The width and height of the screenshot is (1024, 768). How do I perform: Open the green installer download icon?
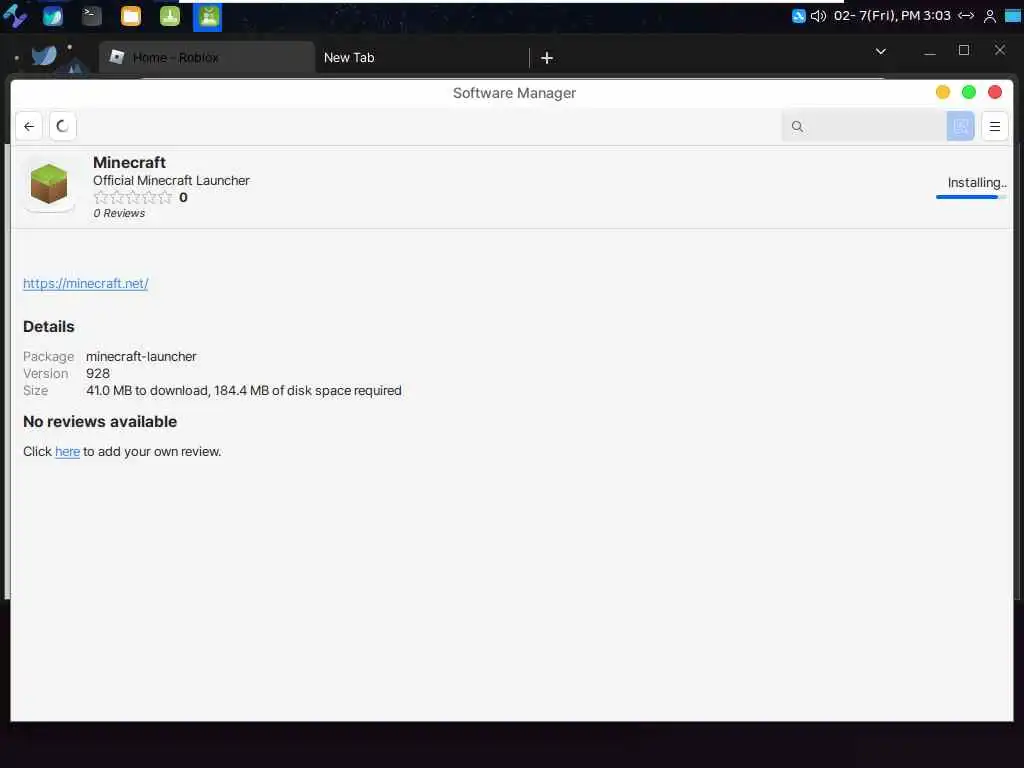170,16
